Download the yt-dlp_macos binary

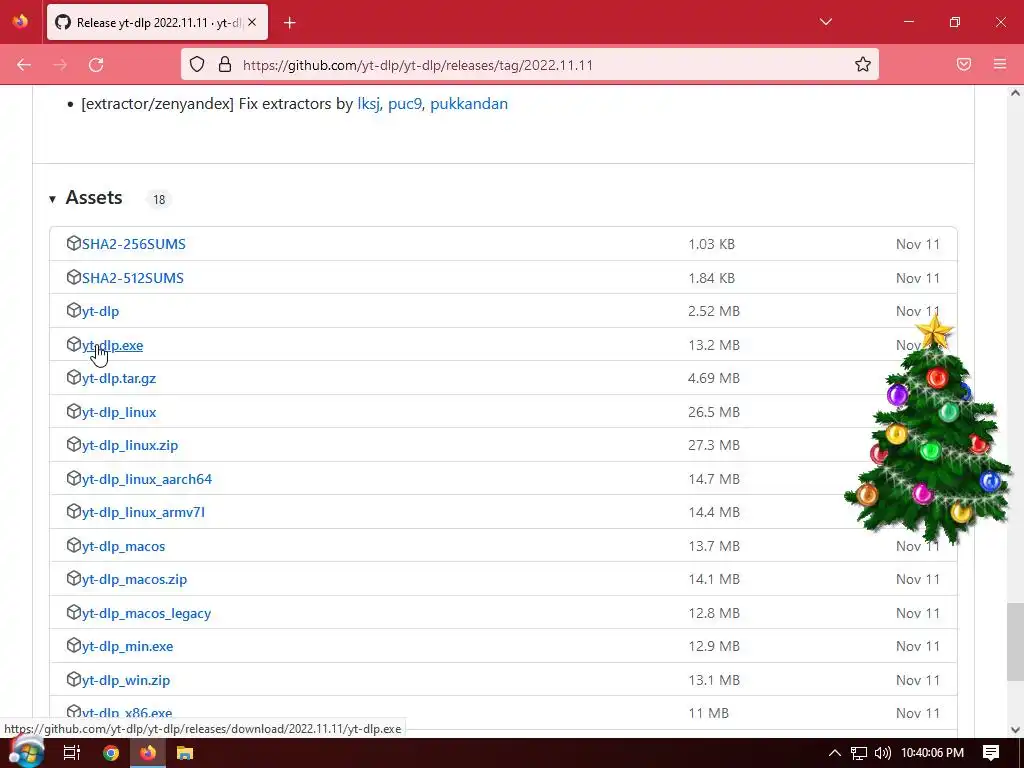[x=123, y=547]
